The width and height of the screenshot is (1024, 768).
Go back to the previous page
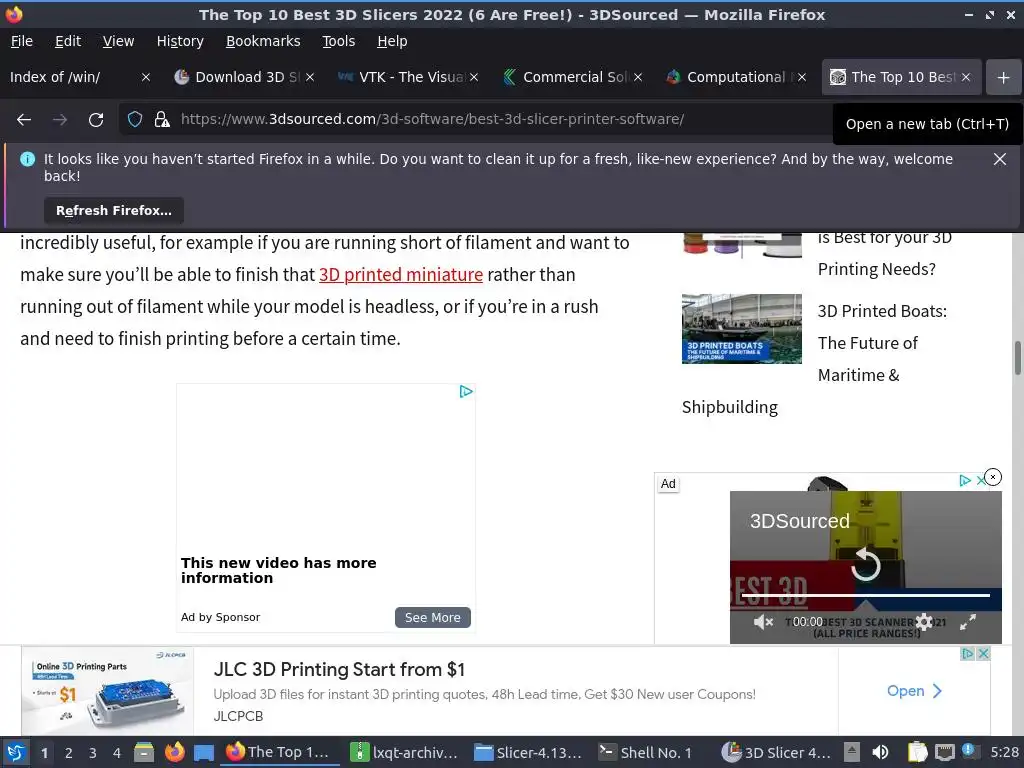24,120
